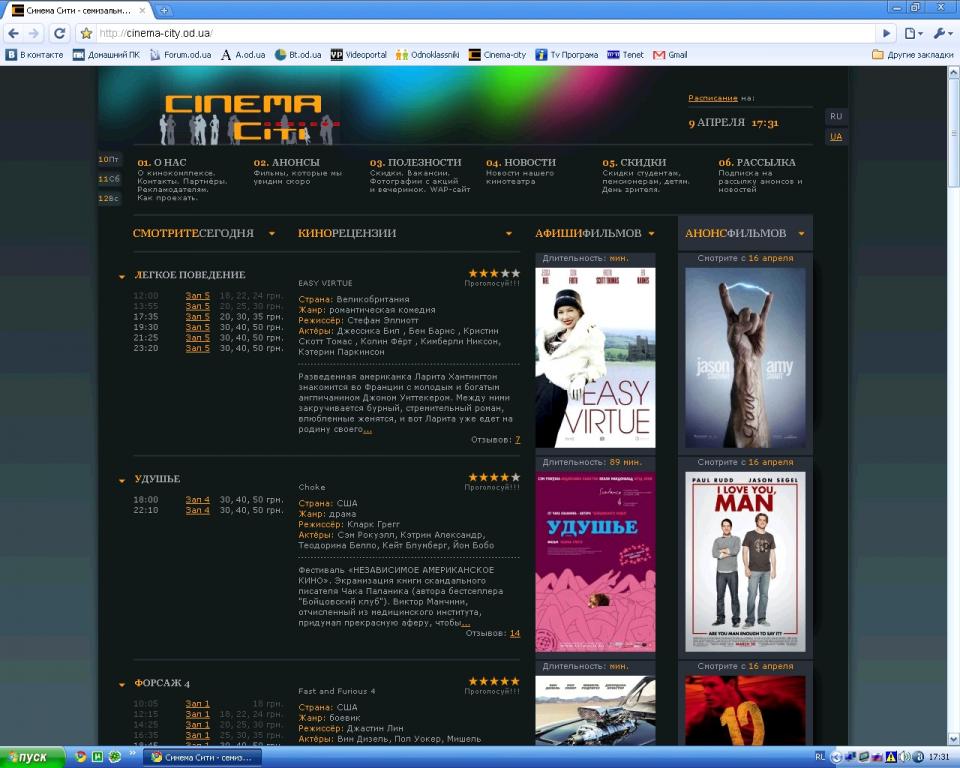Click the address bar URL field
Image resolution: width=960 pixels, height=768 pixels.
pyautogui.click(x=484, y=33)
